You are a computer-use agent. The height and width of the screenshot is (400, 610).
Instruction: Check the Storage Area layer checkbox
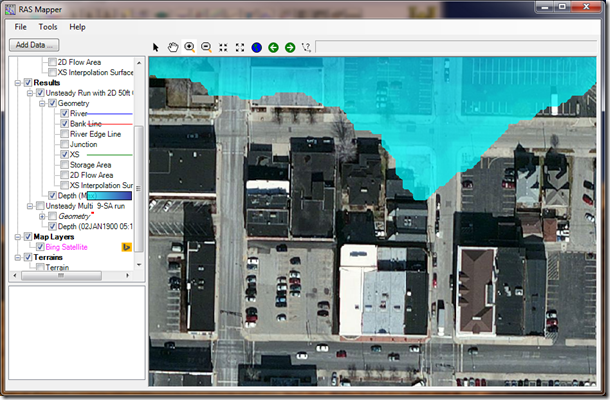tap(64, 165)
